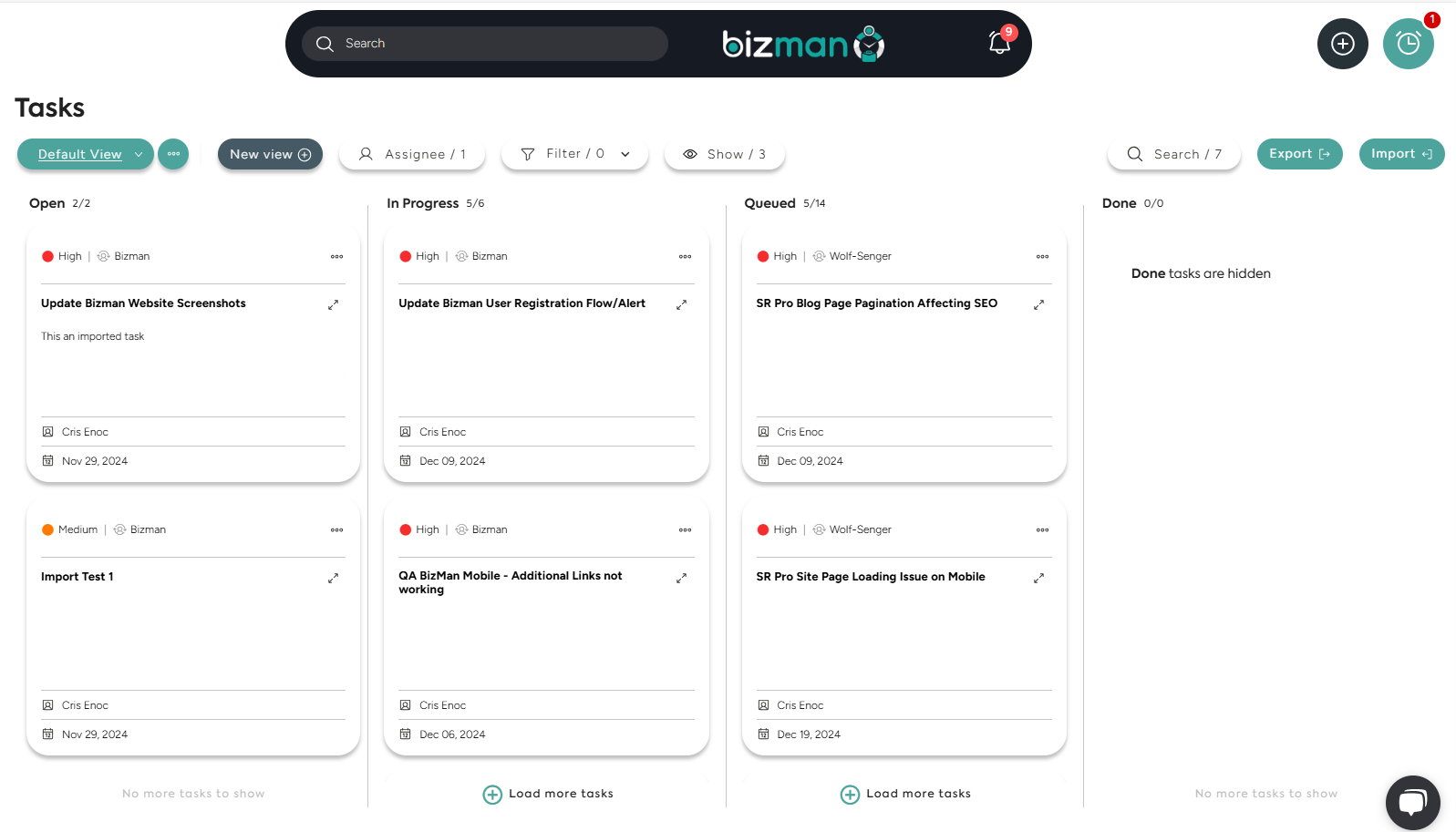The image size is (1456, 832).
Task: Click the Import button
Action: tap(1401, 154)
